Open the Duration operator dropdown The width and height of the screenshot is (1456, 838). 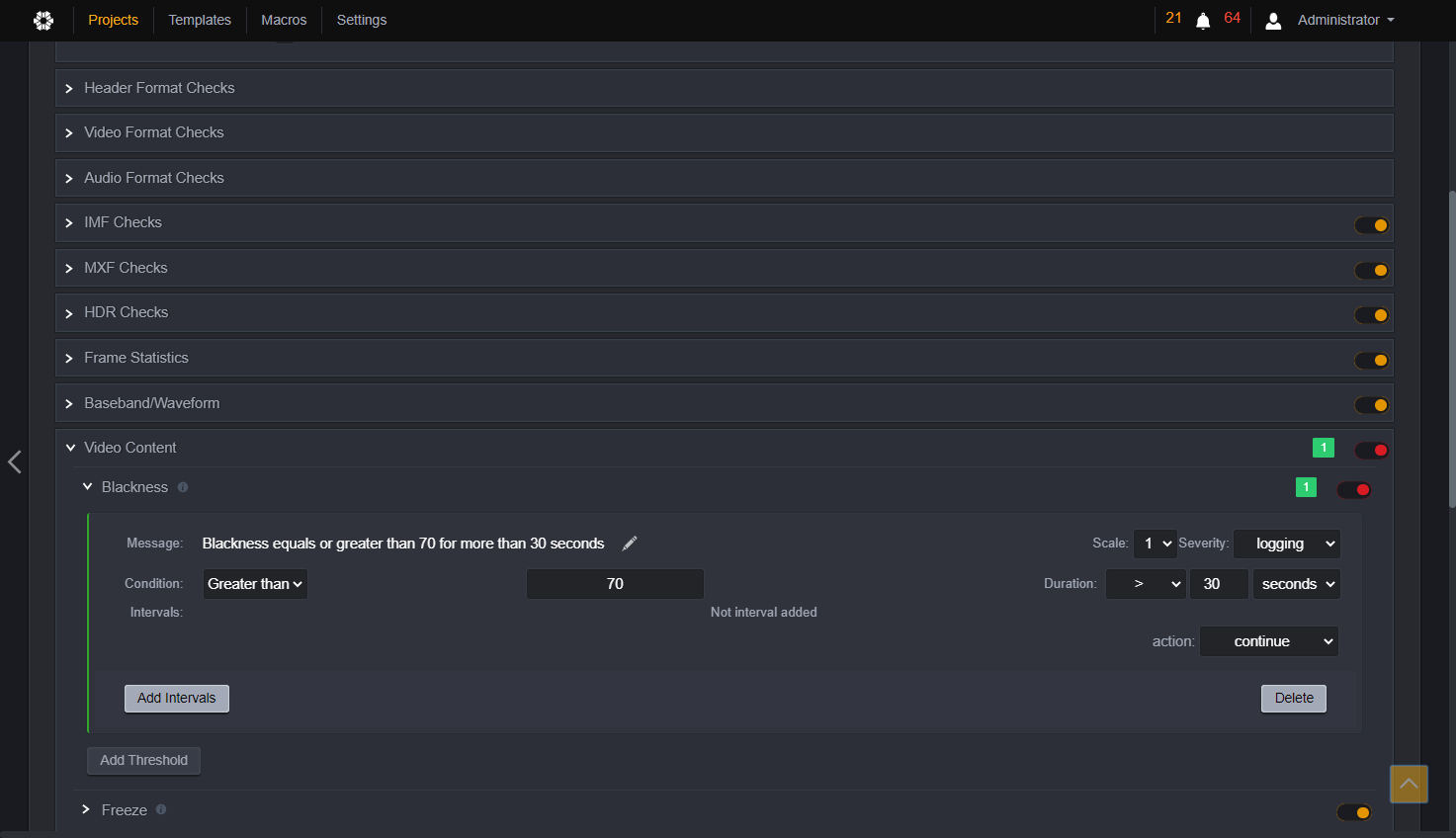(1146, 584)
